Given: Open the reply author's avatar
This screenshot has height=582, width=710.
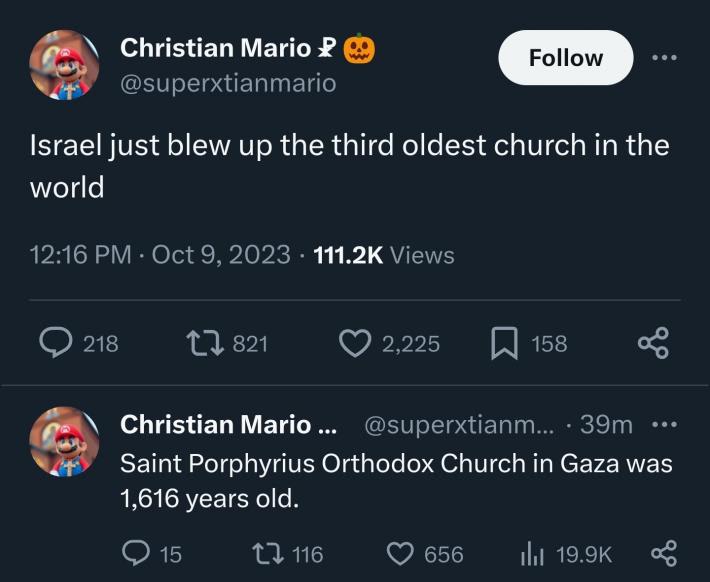Looking at the screenshot, I should (x=65, y=440).
